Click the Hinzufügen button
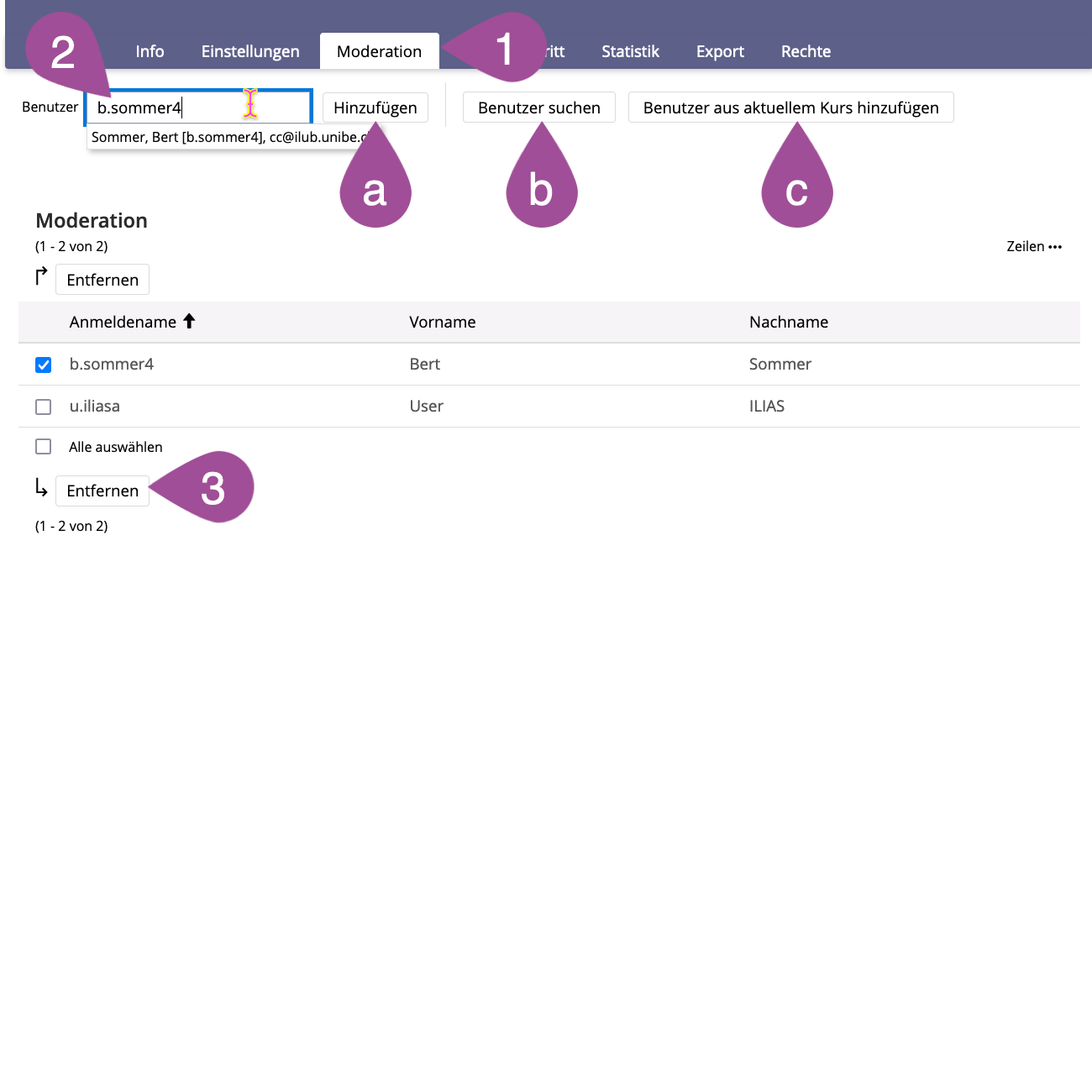The width and height of the screenshot is (1092, 1092). tap(375, 108)
